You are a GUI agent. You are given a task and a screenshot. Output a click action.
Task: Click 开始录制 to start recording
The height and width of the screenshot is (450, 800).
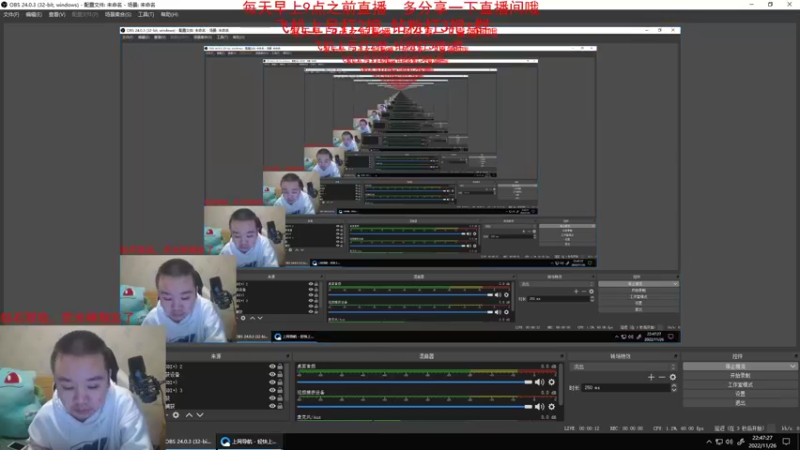(x=740, y=376)
